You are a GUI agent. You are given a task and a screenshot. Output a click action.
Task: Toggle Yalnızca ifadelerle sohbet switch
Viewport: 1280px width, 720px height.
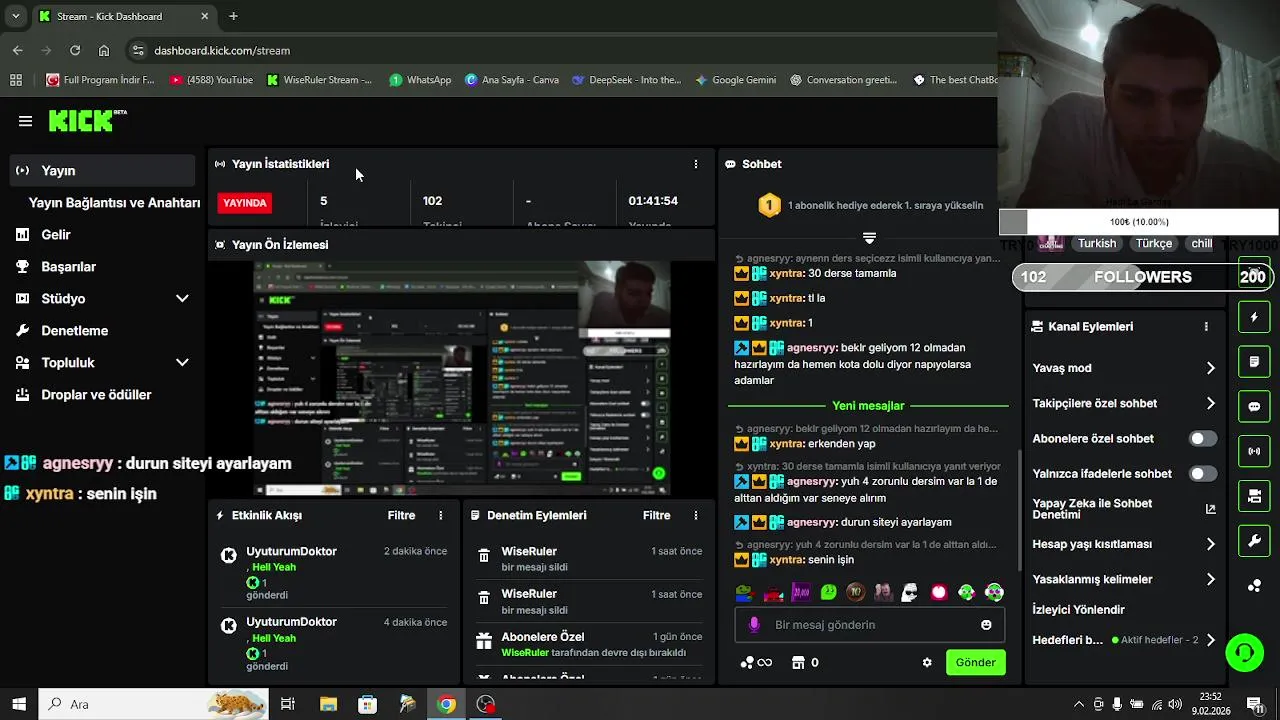click(1202, 473)
